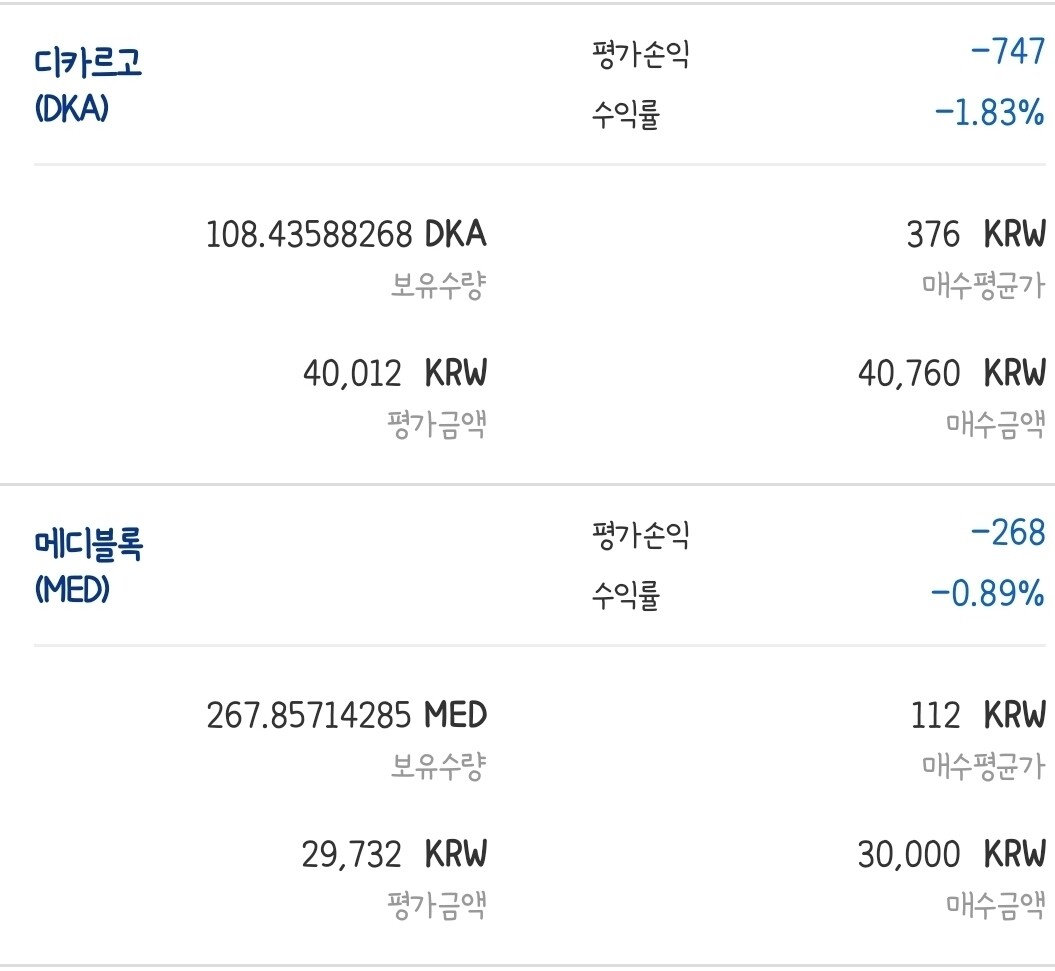
Task: Tap the (DKA) ticker symbol
Action: (71, 109)
